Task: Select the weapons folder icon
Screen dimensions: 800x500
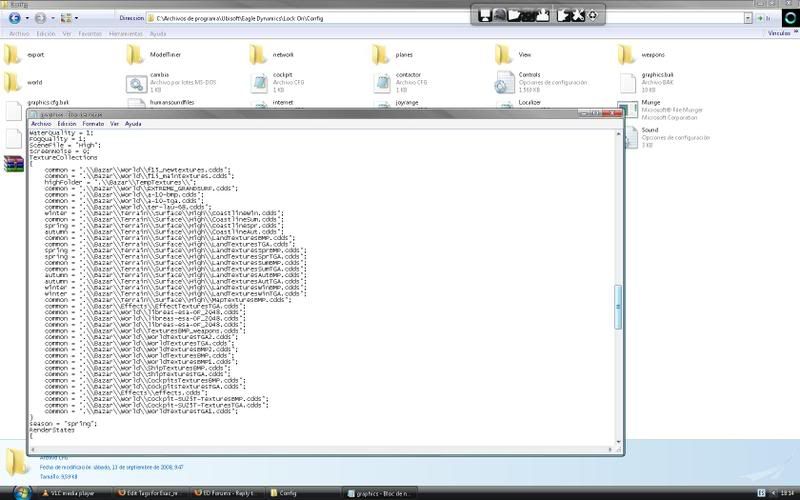Action: (x=627, y=54)
